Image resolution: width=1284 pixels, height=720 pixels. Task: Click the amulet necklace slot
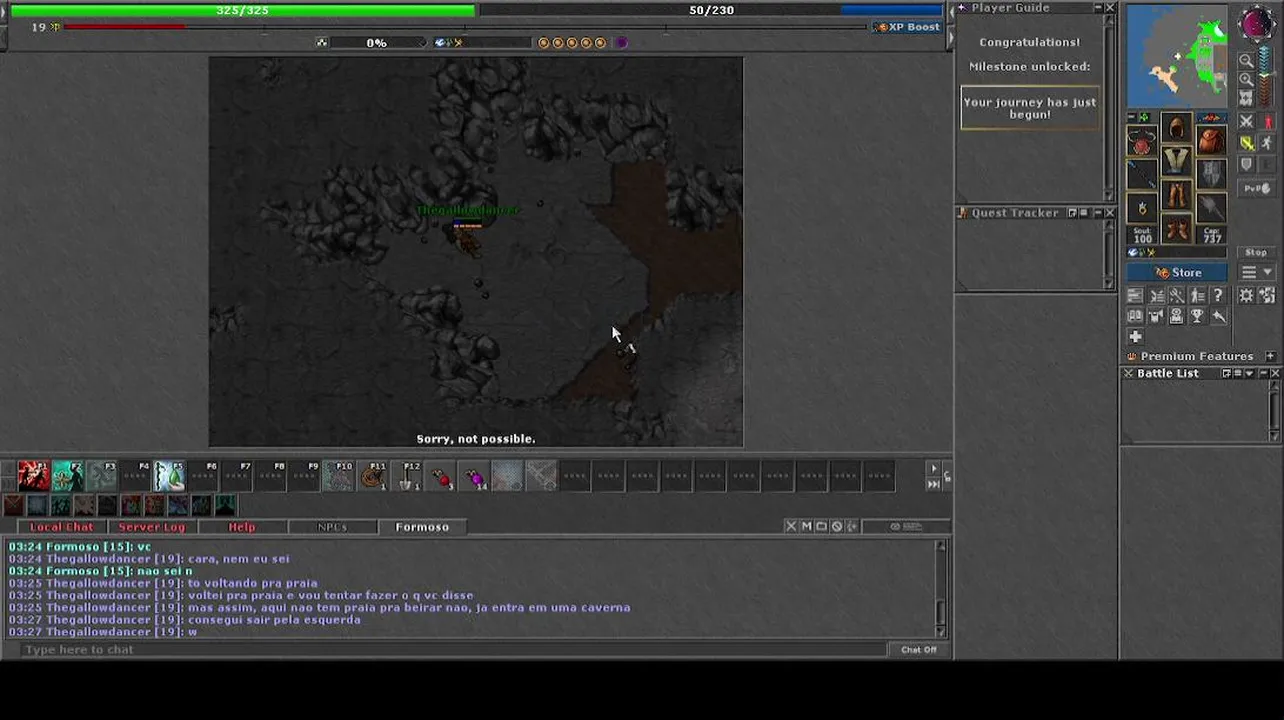1142,141
